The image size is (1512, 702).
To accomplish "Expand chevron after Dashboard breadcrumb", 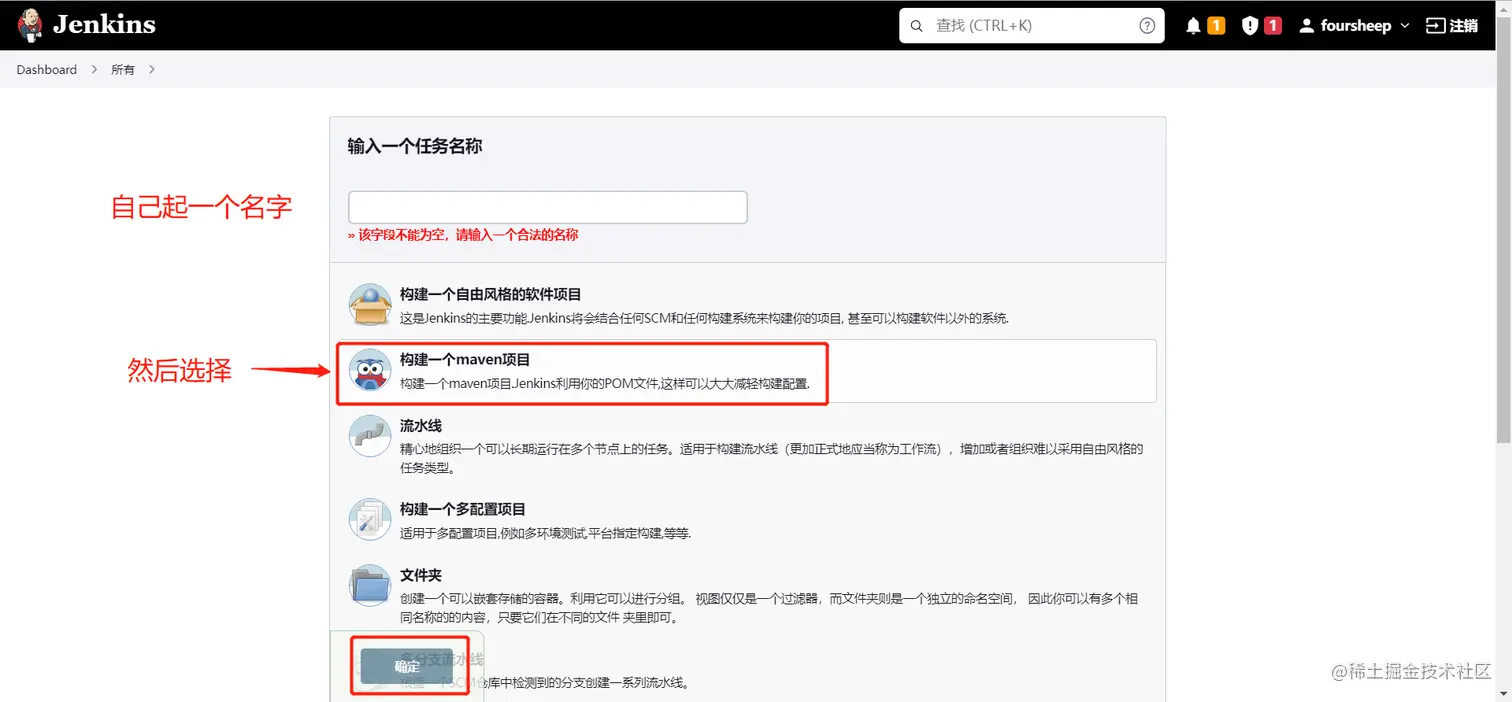I will tap(93, 70).
